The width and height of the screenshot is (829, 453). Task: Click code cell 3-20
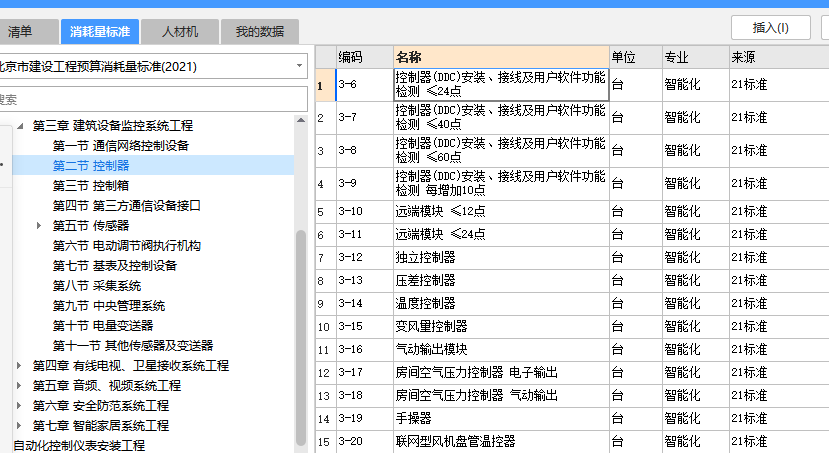pyautogui.click(x=365, y=441)
